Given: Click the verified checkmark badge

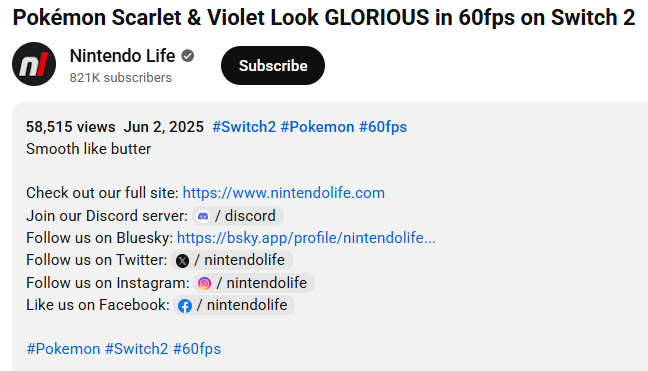Looking at the screenshot, I should pos(188,56).
